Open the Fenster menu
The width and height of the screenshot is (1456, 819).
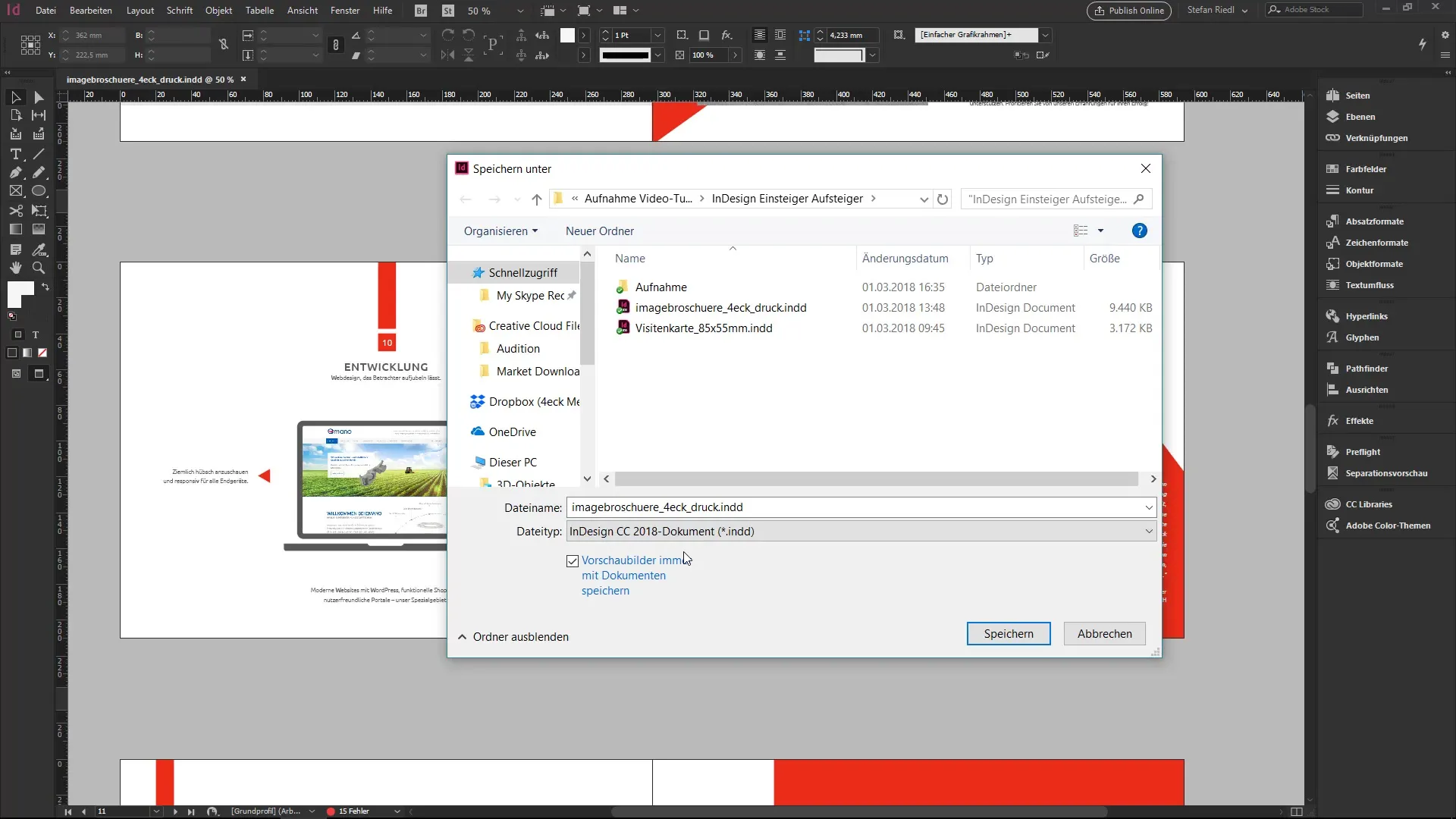tap(345, 11)
